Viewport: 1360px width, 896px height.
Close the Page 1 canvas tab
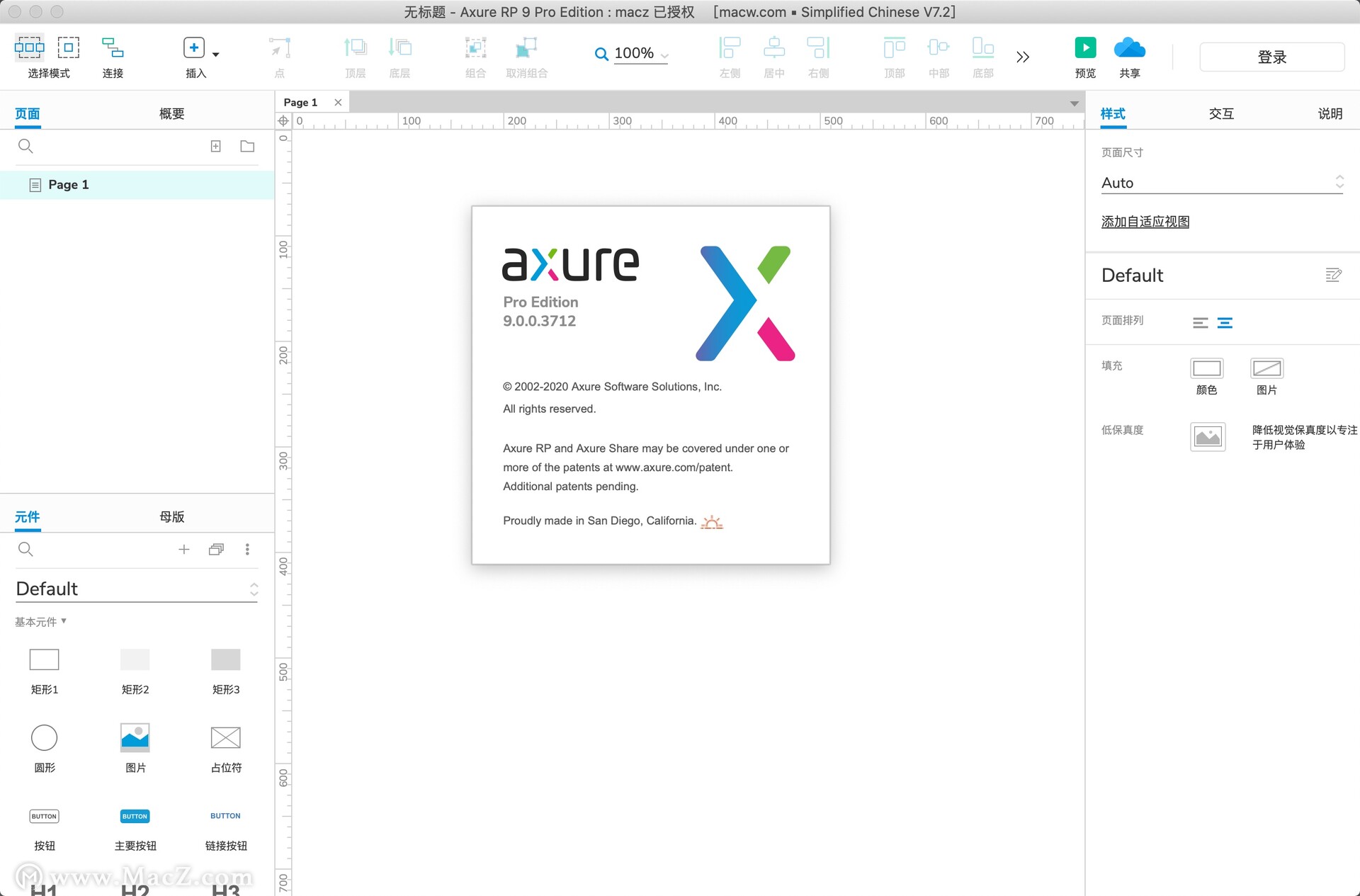[x=338, y=102]
